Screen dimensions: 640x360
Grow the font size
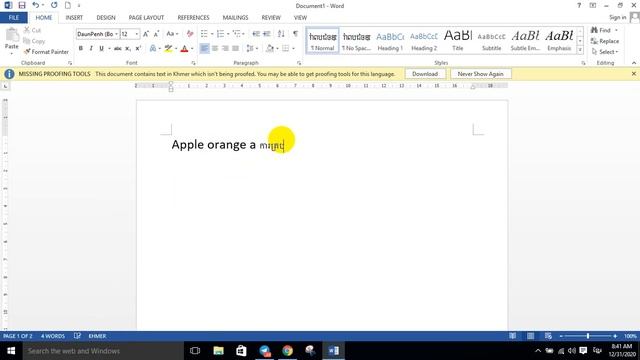click(x=146, y=34)
